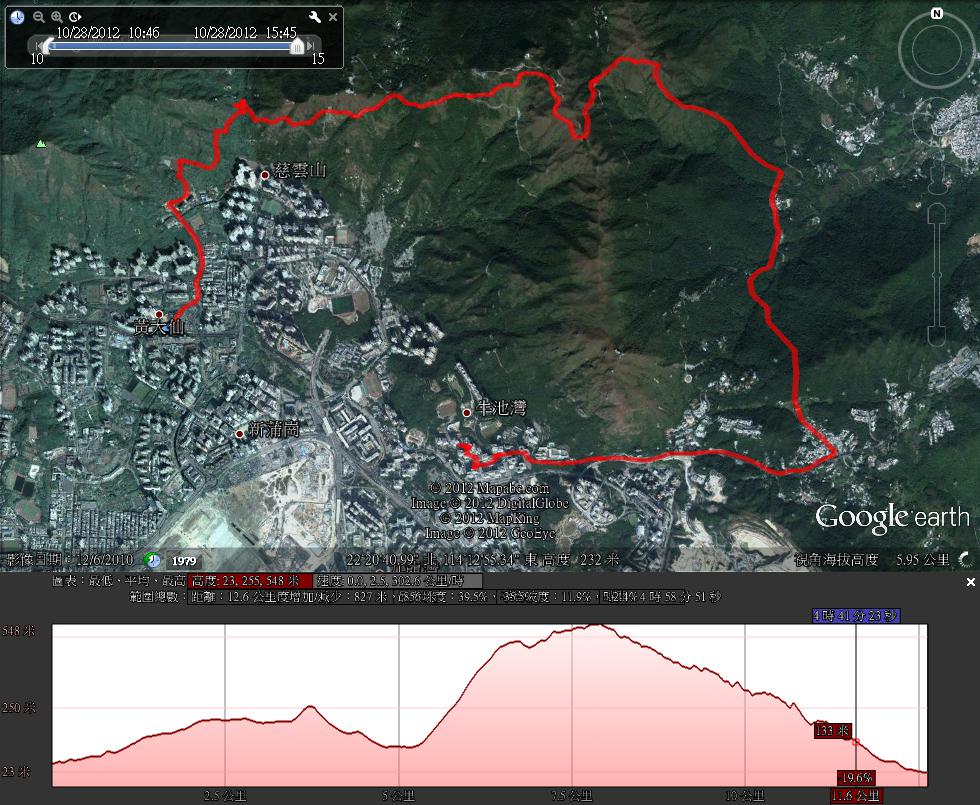
Task: Click the green triangle peak marker
Action: click(41, 144)
